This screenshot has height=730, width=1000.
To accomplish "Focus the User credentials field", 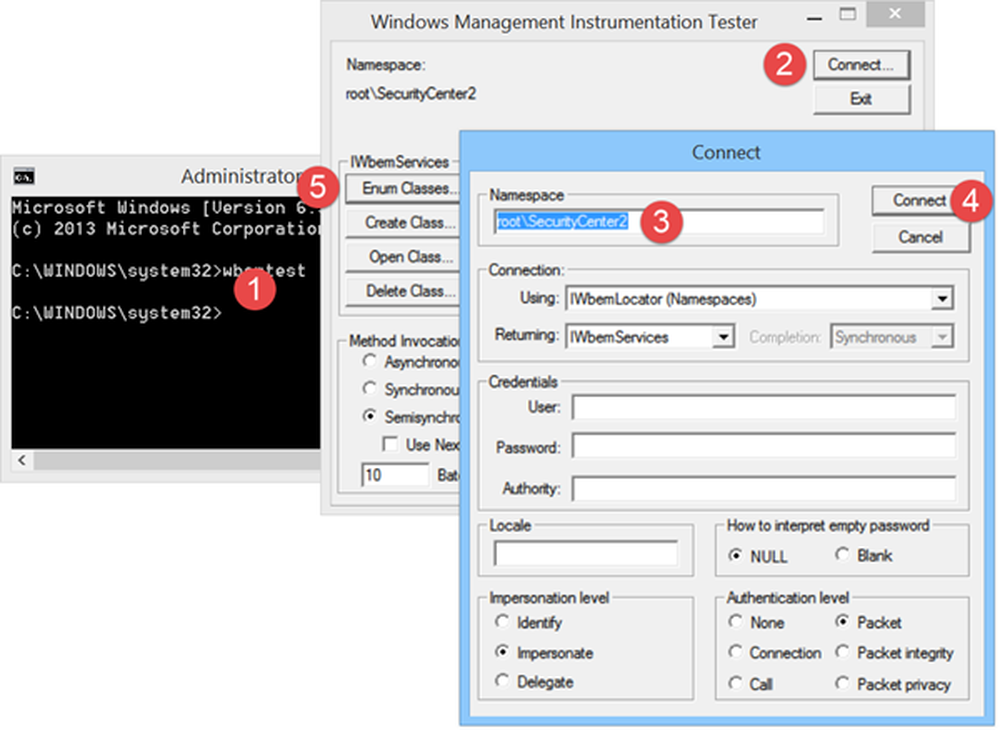I will click(763, 408).
